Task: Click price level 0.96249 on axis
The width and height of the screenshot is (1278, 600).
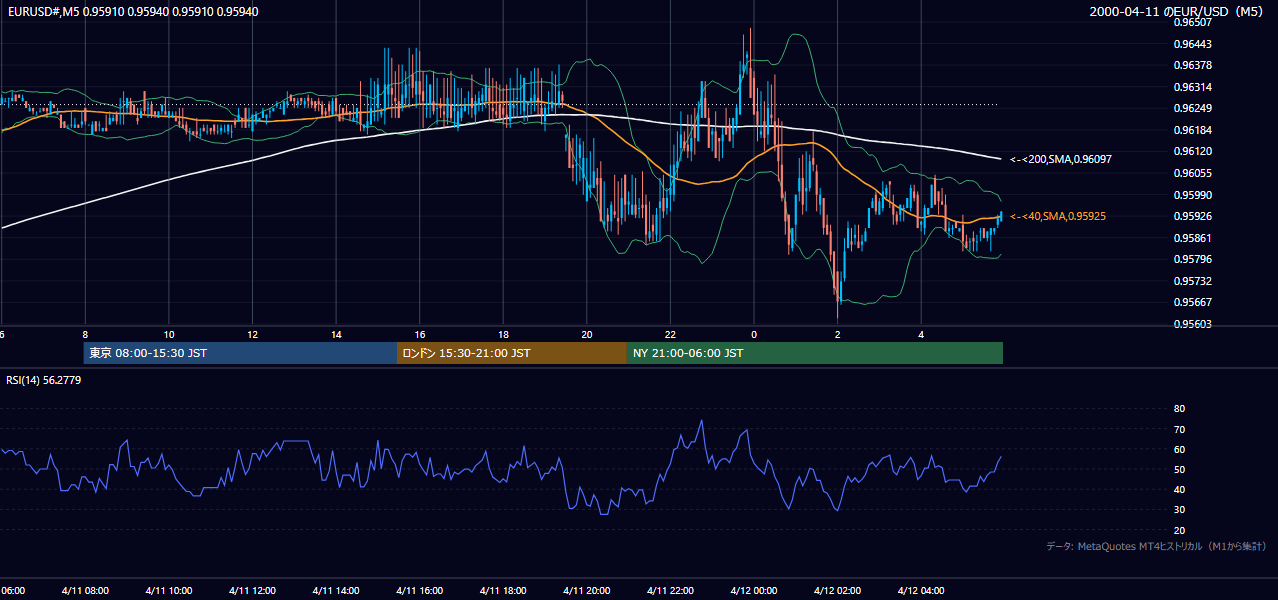Action: tap(1192, 108)
